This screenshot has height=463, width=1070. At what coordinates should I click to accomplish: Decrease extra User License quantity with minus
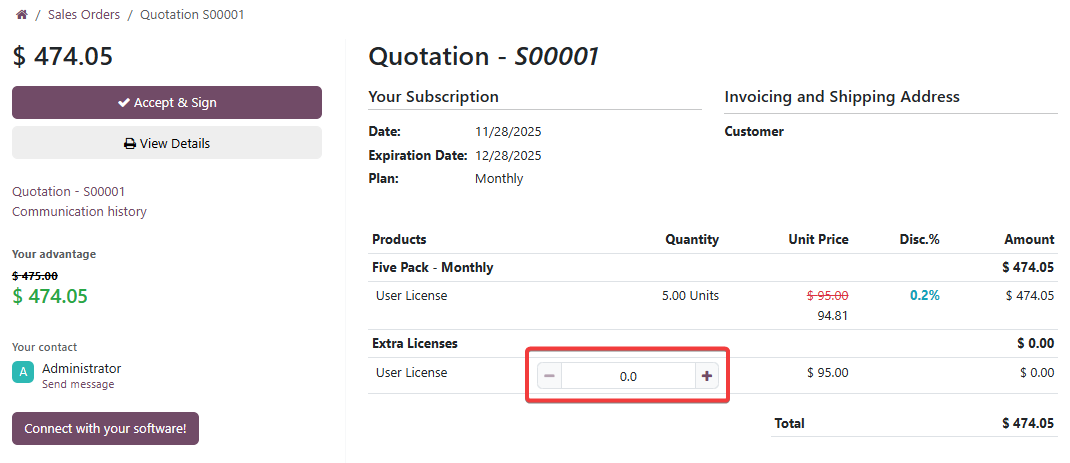click(549, 376)
